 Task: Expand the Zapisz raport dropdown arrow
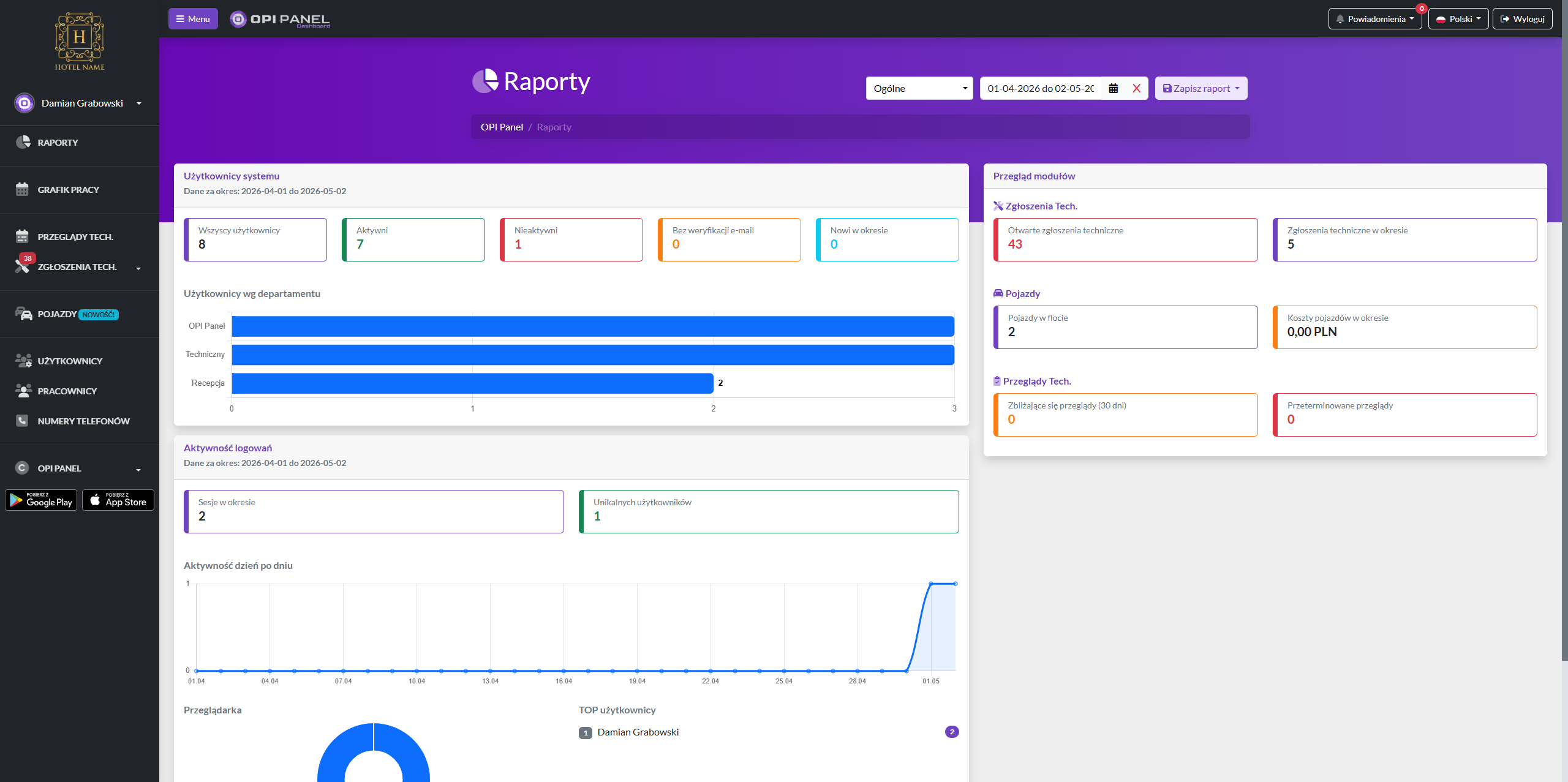pyautogui.click(x=1237, y=88)
